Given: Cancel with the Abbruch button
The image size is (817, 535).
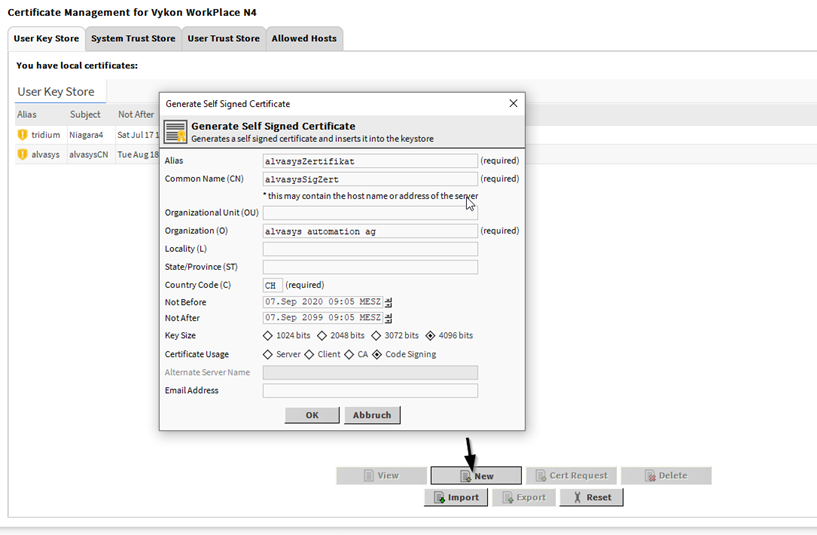Looking at the screenshot, I should pyautogui.click(x=372, y=415).
